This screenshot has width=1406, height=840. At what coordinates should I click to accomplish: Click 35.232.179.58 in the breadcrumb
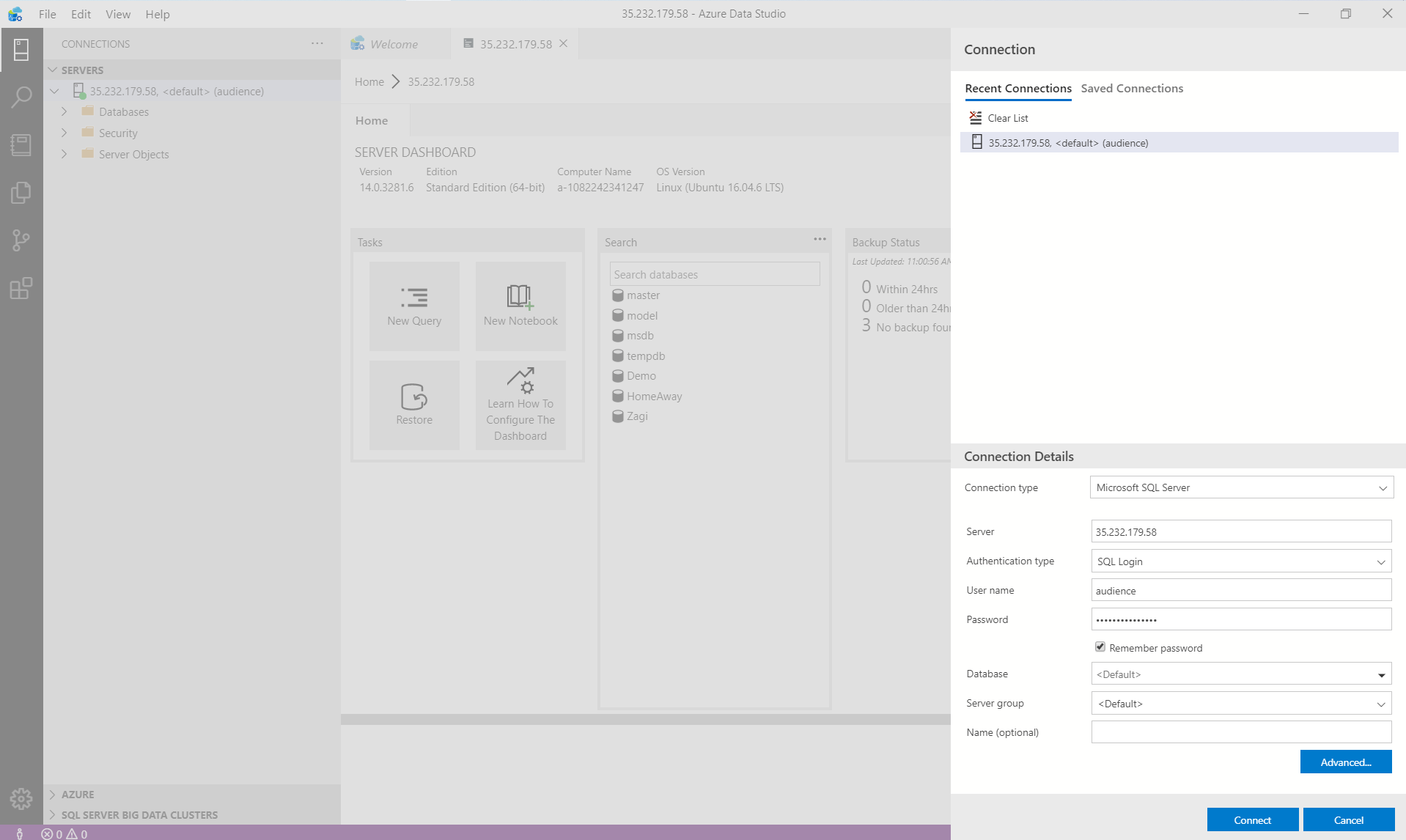pyautogui.click(x=441, y=81)
